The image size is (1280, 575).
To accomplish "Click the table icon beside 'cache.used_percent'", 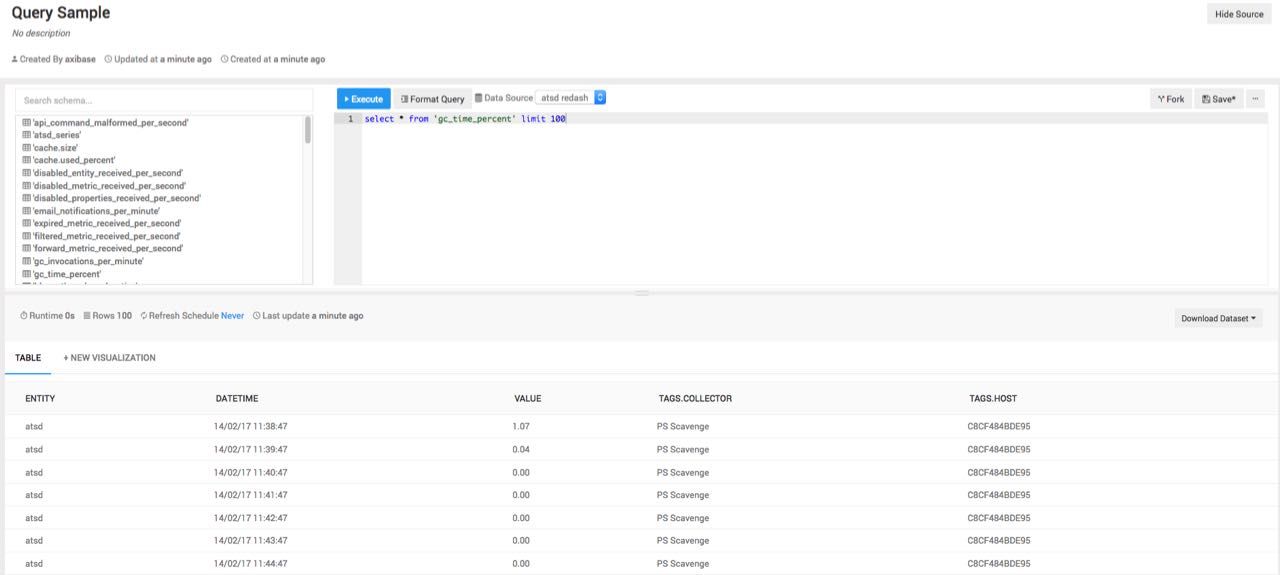I will 27,160.
